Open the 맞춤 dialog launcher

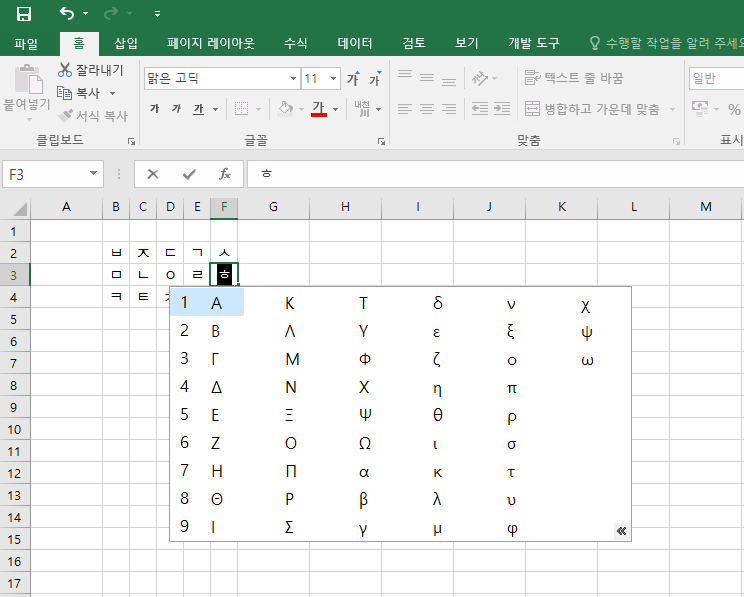point(676,141)
